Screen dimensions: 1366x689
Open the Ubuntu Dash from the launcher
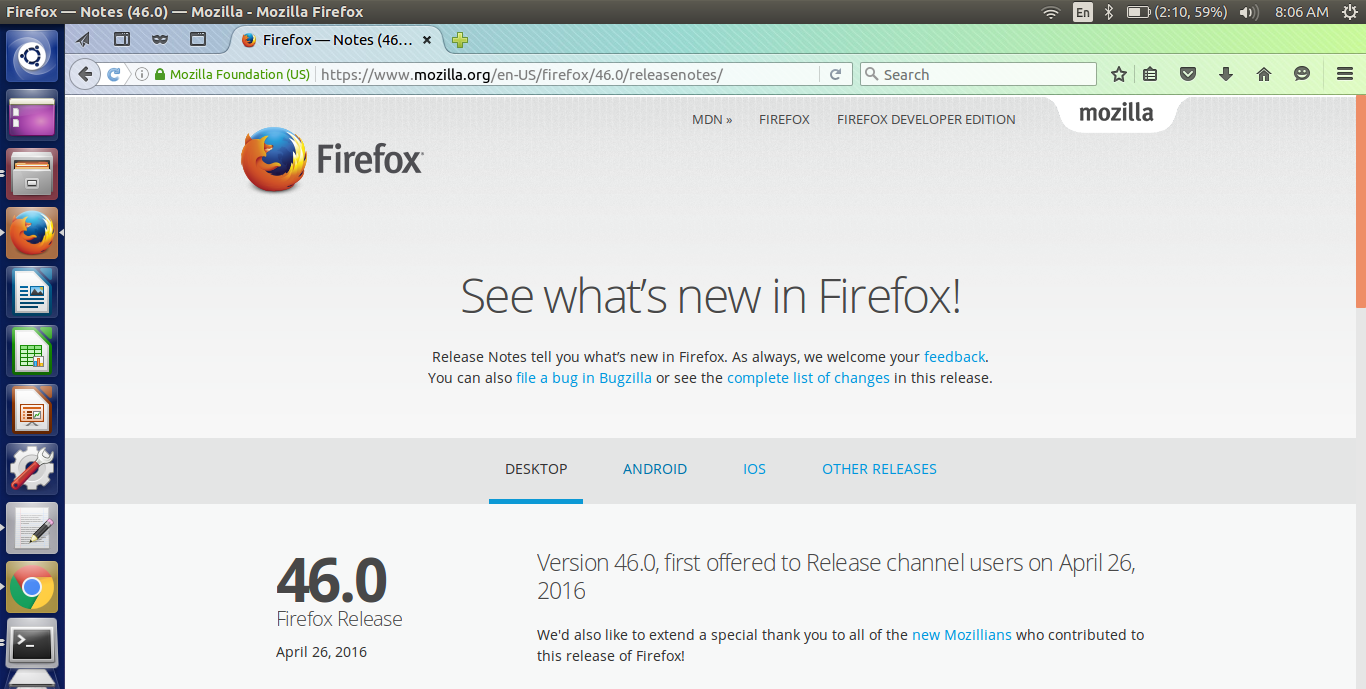32,56
